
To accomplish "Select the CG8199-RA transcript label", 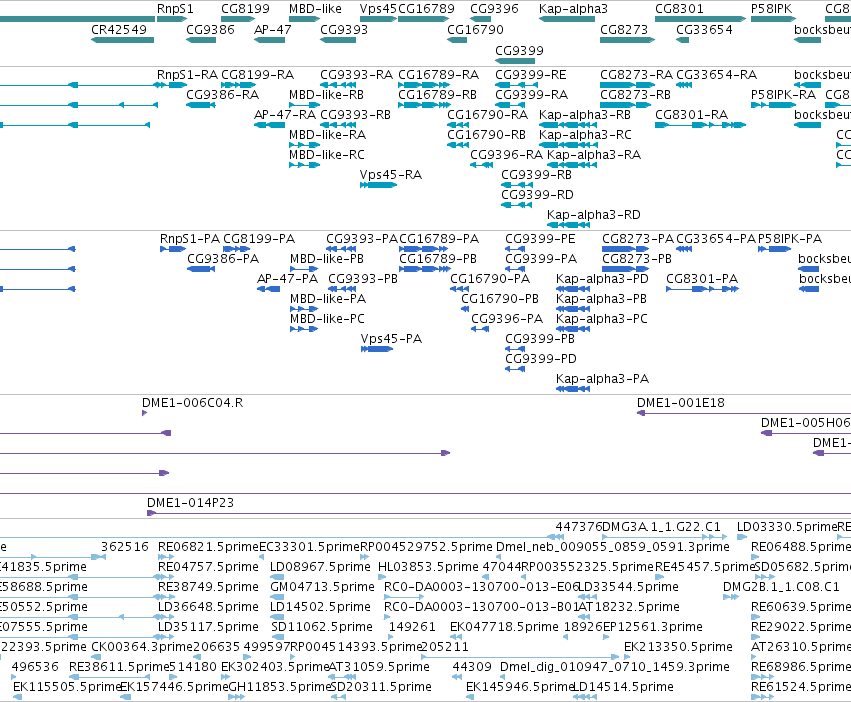I will (x=257, y=74).
